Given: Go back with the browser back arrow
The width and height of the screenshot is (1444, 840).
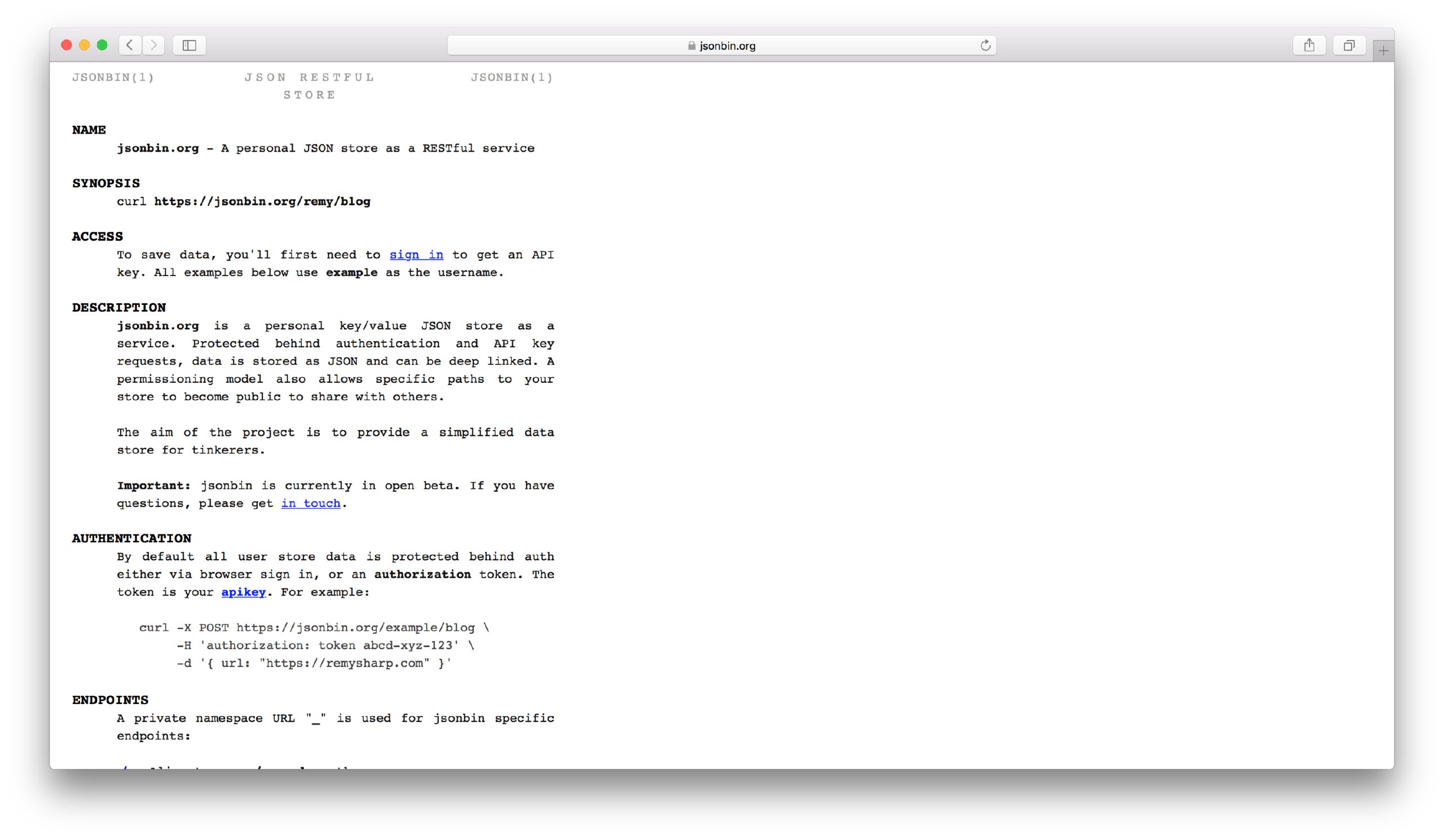Looking at the screenshot, I should click(x=130, y=45).
